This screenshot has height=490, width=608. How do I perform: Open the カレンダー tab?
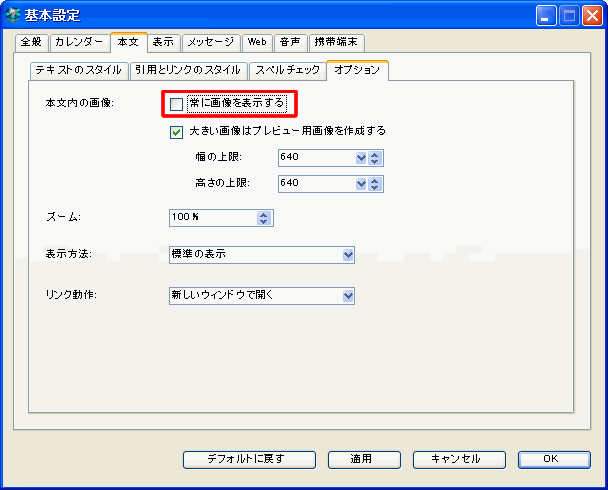pyautogui.click(x=78, y=42)
